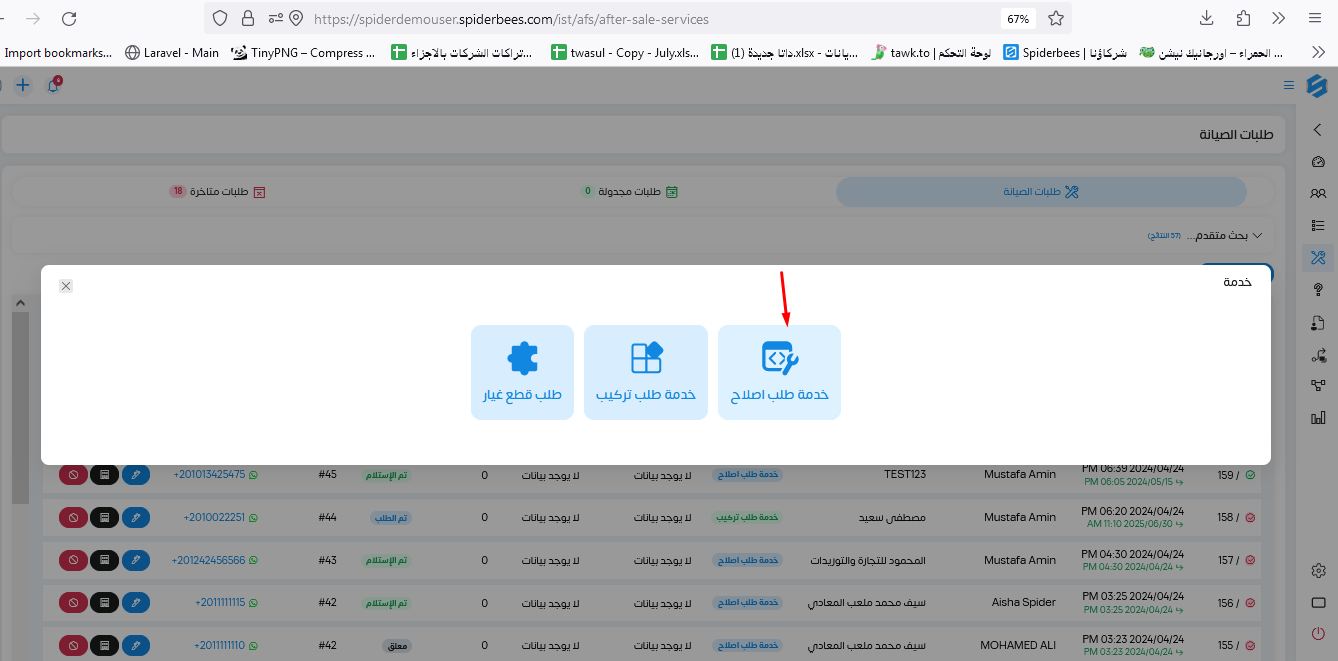Click the screen rectangle icon in sidebar
1338x661 pixels.
(1317, 602)
